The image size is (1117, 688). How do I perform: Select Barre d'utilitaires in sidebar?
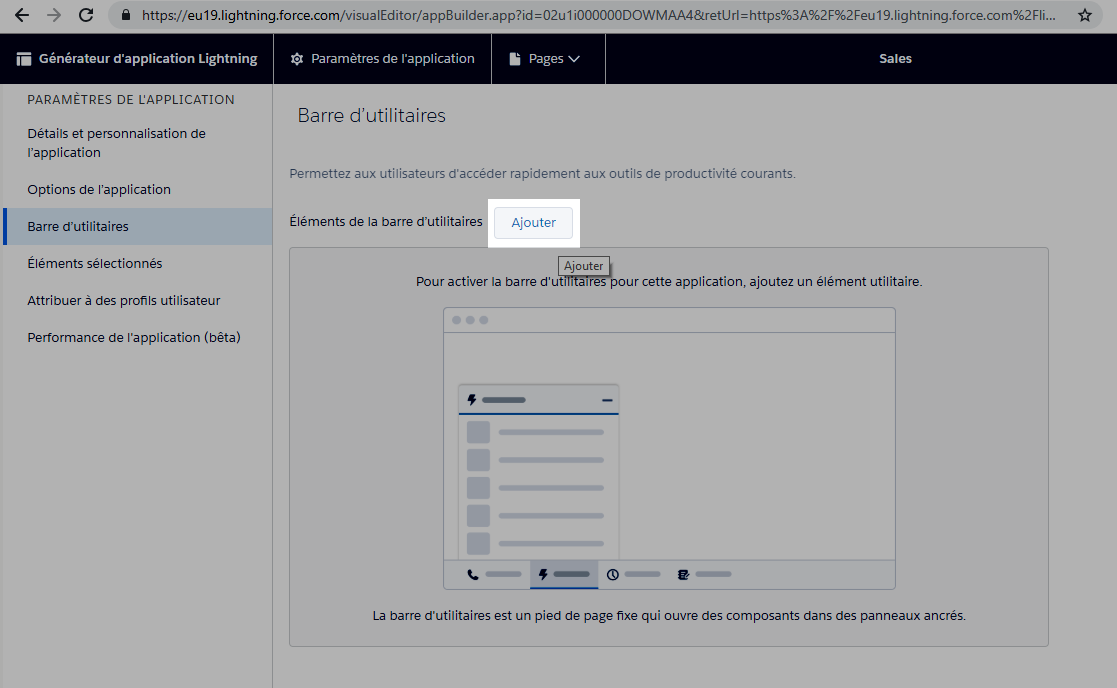(x=137, y=226)
